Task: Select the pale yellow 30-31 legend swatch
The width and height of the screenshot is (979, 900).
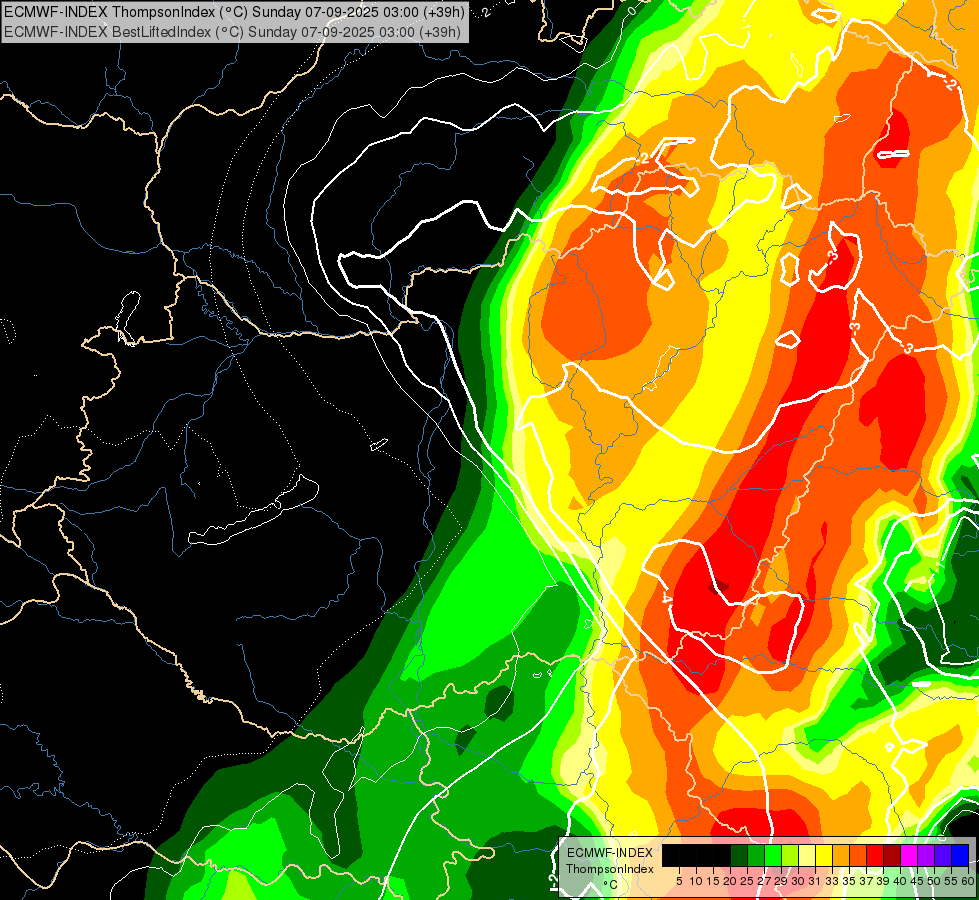Action: pyautogui.click(x=807, y=855)
